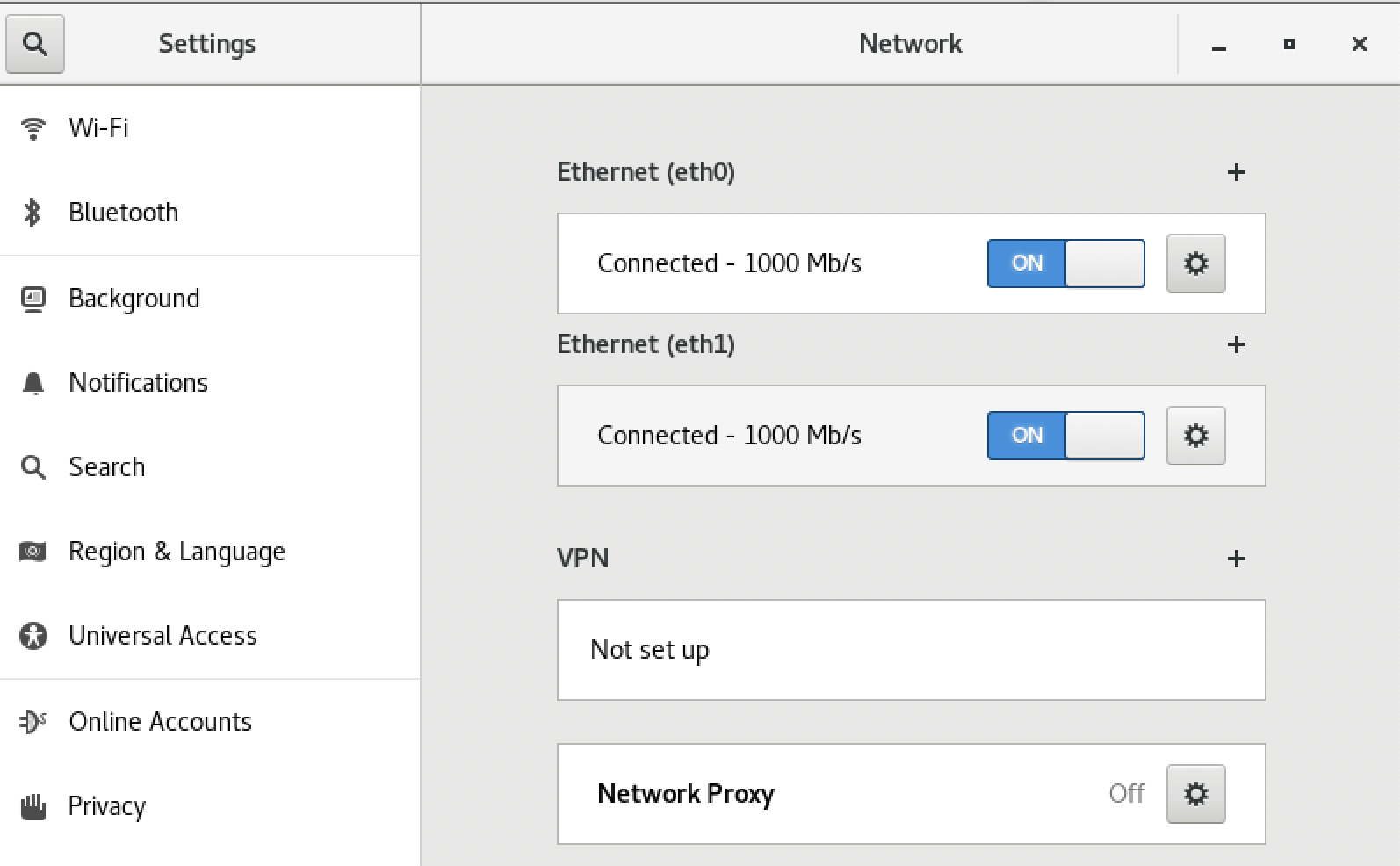Click the Wi-Fi icon in the sidebar
1400x866 pixels.
click(x=33, y=128)
